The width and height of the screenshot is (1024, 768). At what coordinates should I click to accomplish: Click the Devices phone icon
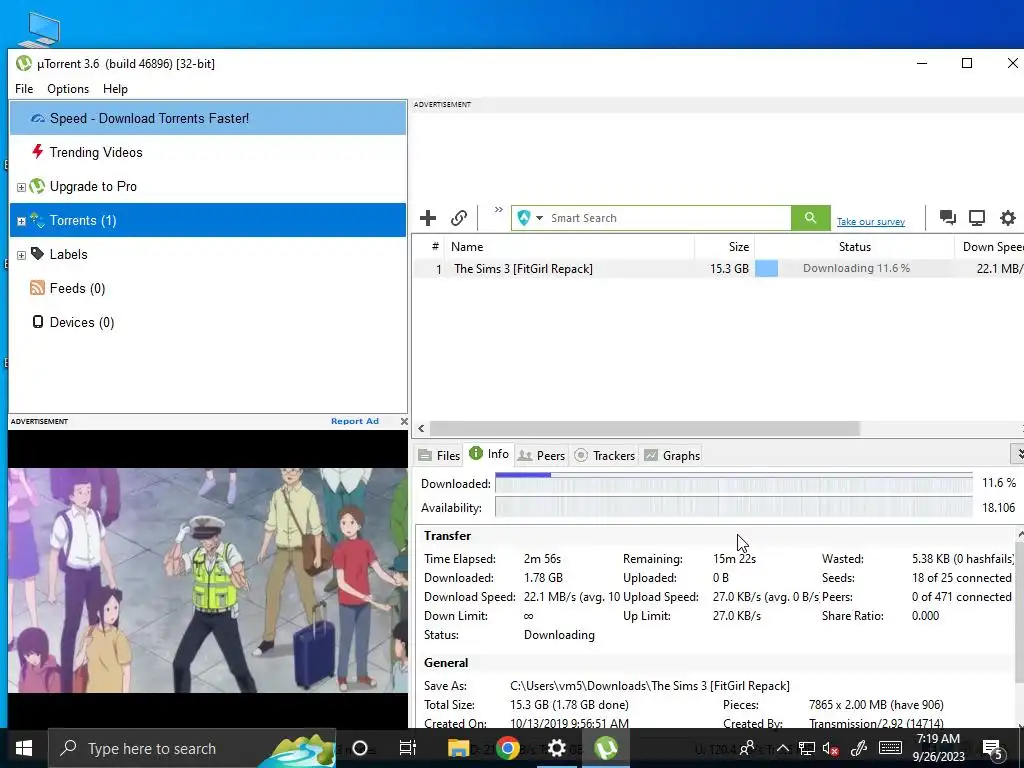38,321
